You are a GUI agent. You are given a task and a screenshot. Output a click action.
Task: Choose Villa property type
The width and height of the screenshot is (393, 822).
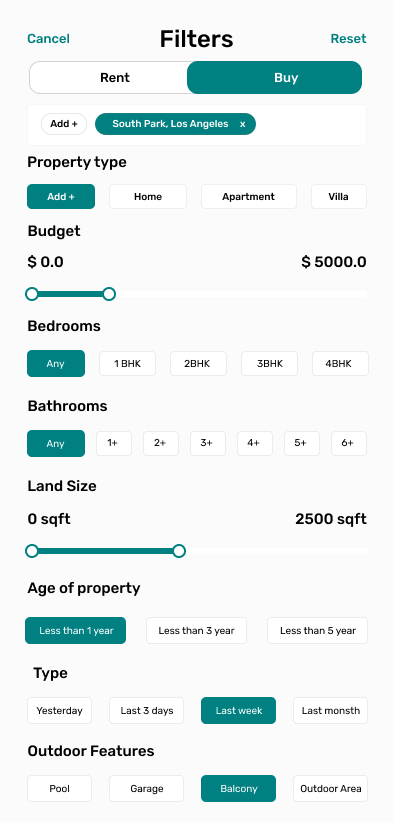click(339, 197)
